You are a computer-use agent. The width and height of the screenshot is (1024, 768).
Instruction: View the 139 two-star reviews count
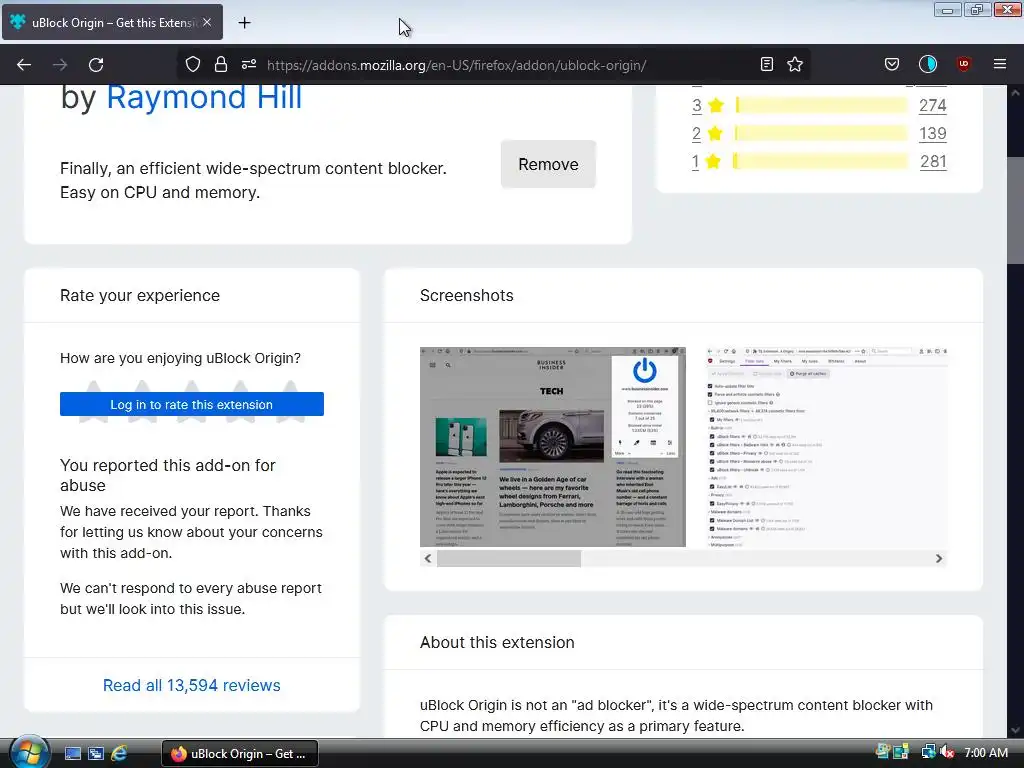point(933,133)
